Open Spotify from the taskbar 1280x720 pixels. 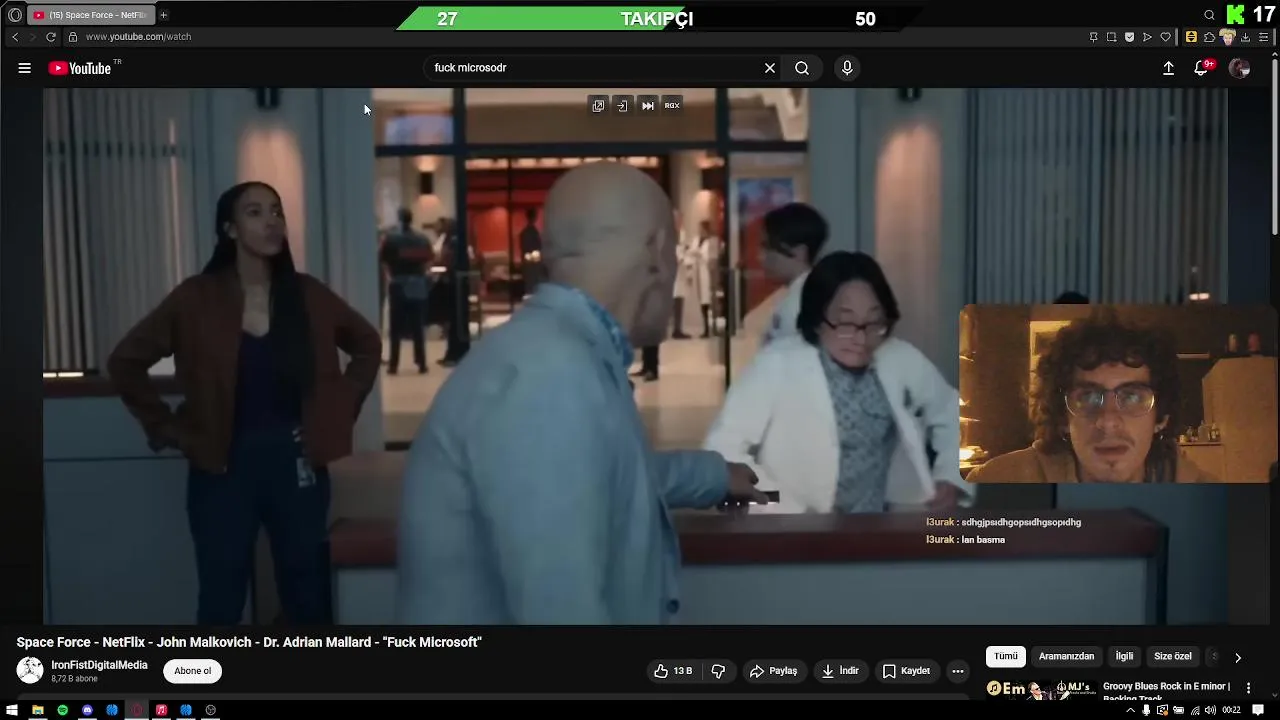point(62,710)
